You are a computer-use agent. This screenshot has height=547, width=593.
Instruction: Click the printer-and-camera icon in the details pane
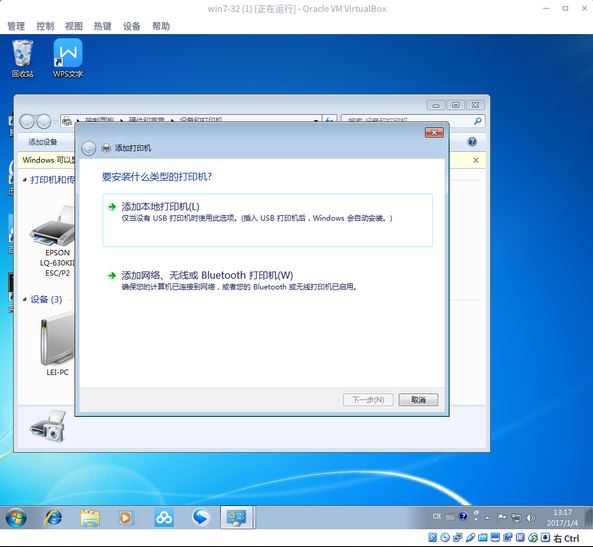click(x=48, y=426)
